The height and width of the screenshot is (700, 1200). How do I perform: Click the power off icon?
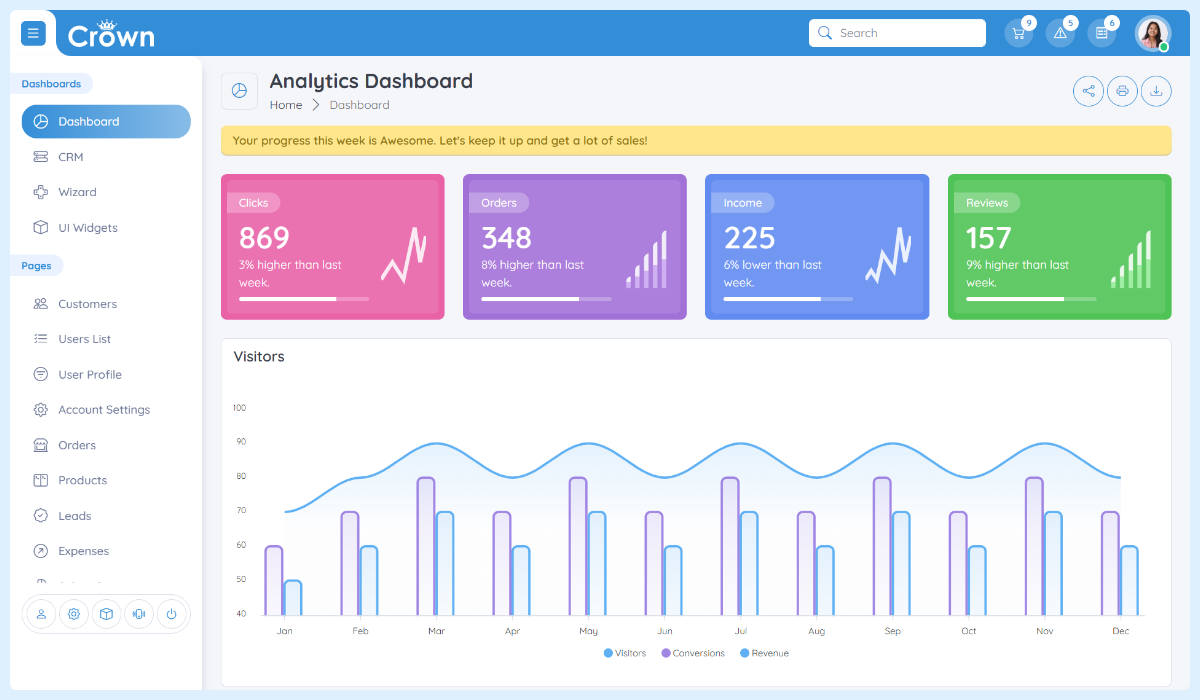coord(171,614)
